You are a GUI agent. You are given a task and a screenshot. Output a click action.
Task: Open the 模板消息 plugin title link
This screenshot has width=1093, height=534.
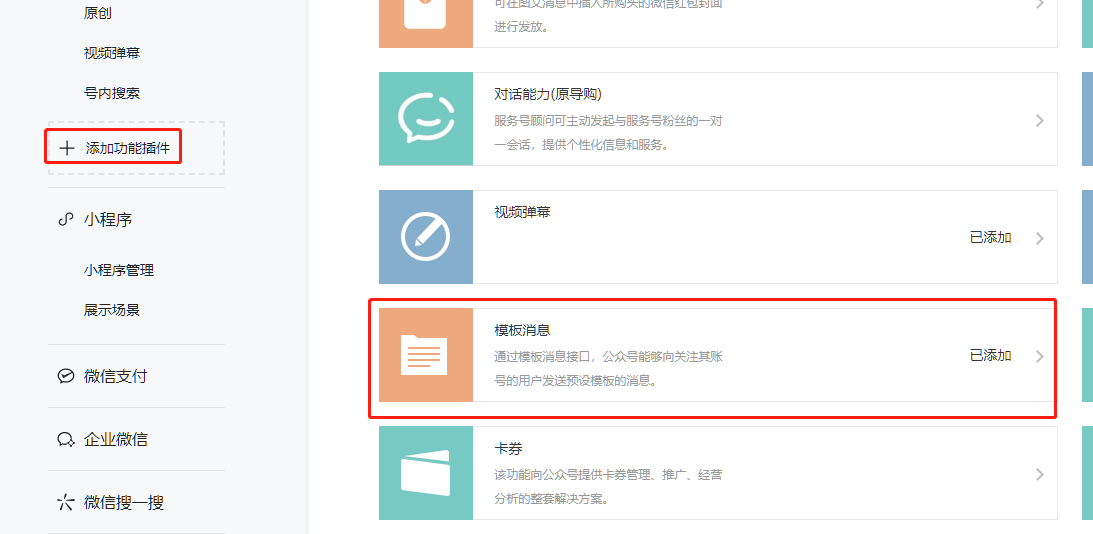(x=522, y=330)
